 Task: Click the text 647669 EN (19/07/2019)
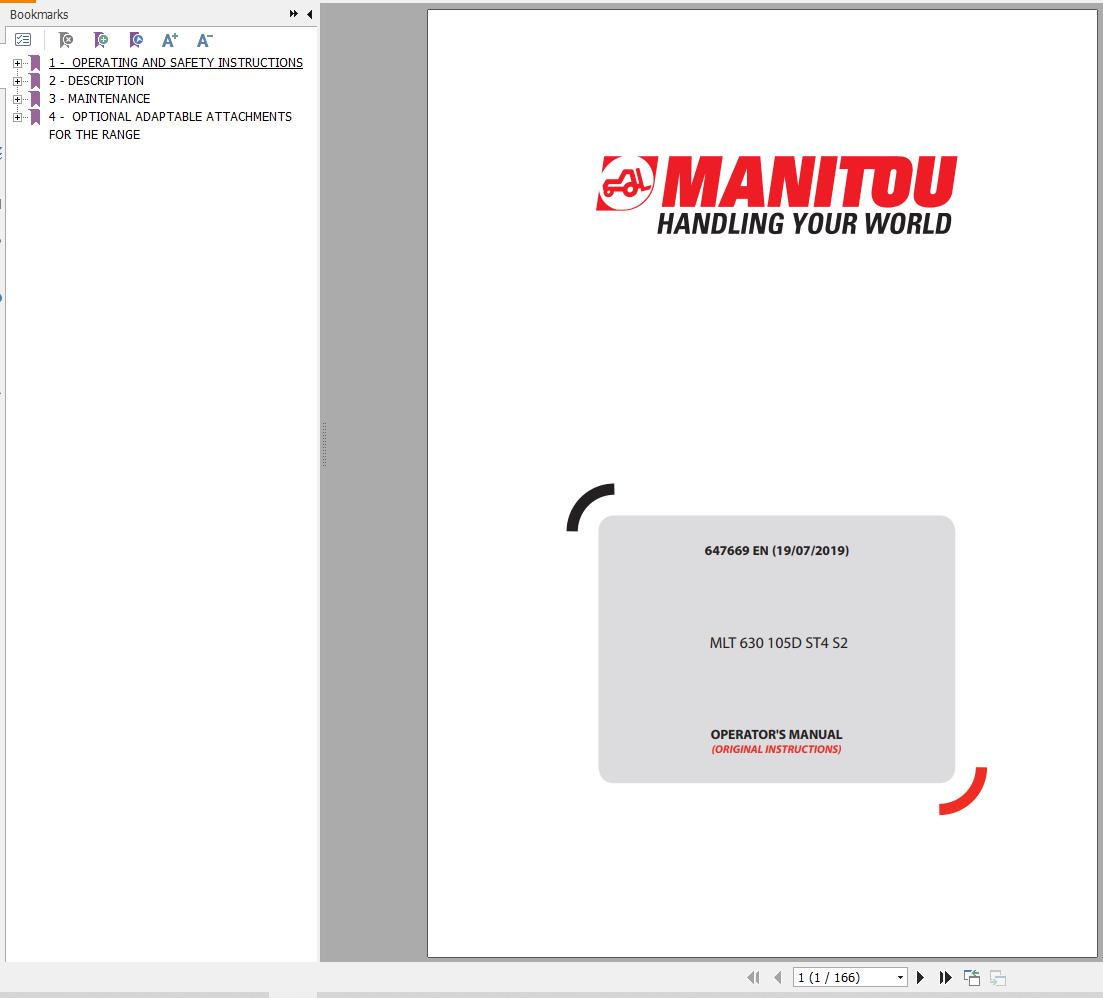pos(777,551)
